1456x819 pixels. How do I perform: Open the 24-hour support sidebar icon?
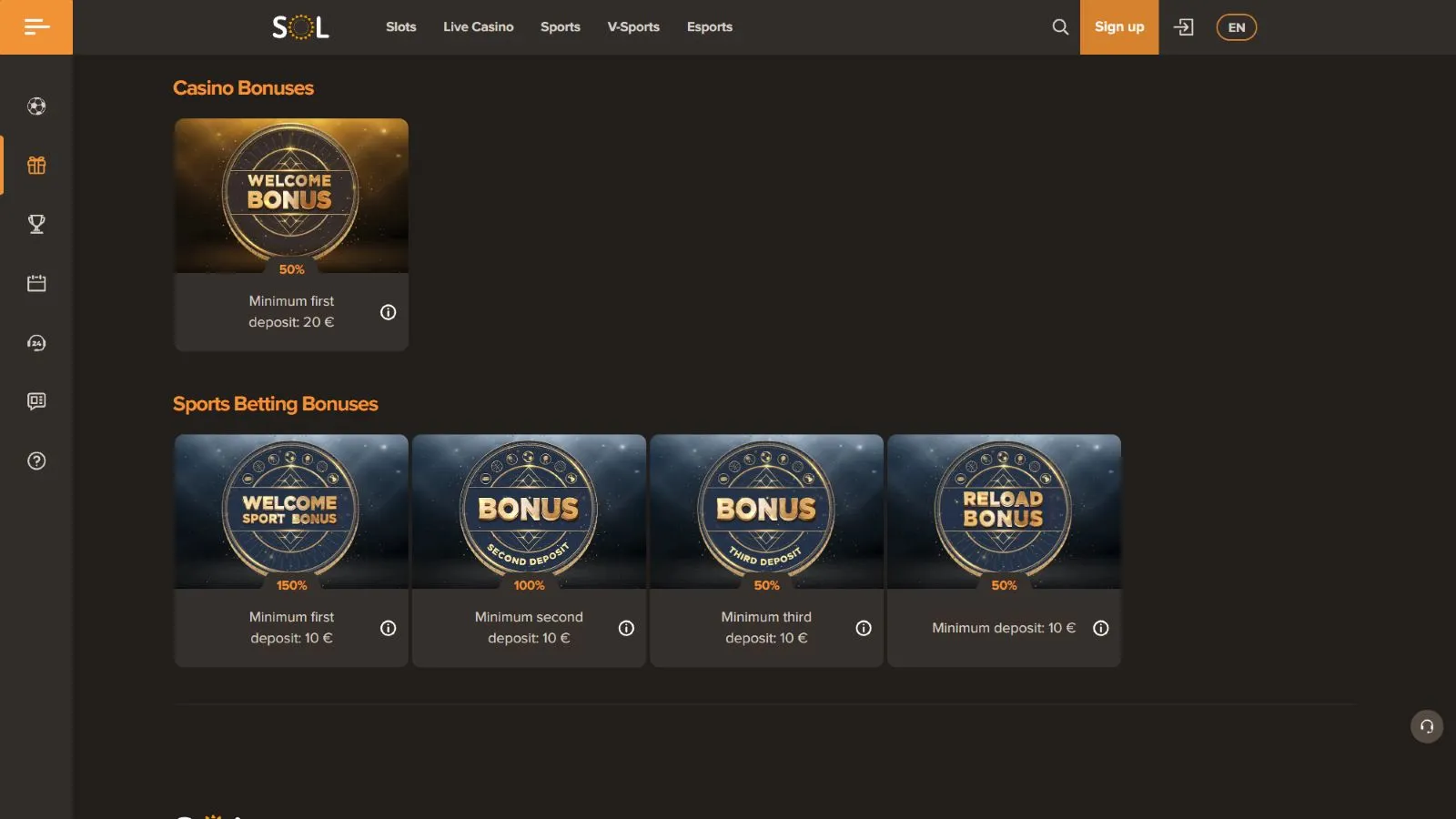pyautogui.click(x=36, y=343)
